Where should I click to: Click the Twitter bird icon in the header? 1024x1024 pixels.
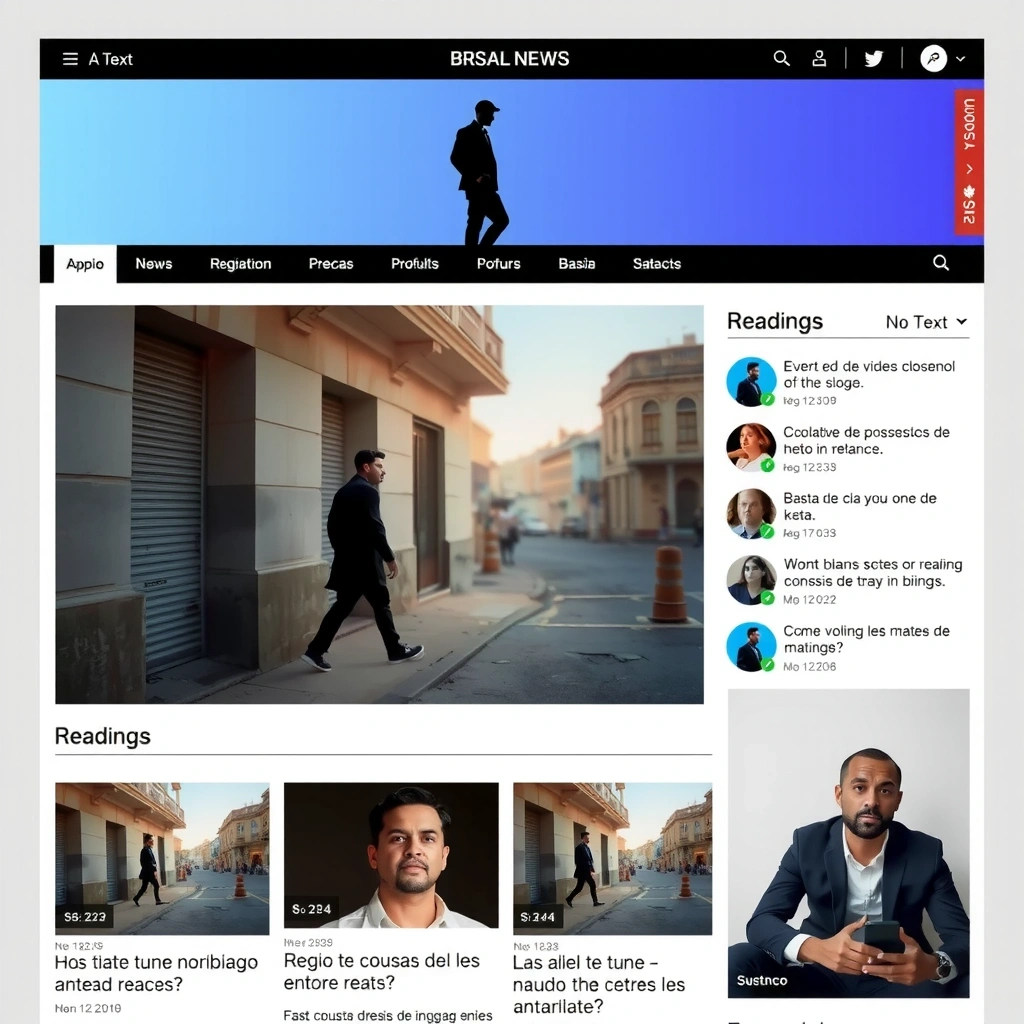873,58
